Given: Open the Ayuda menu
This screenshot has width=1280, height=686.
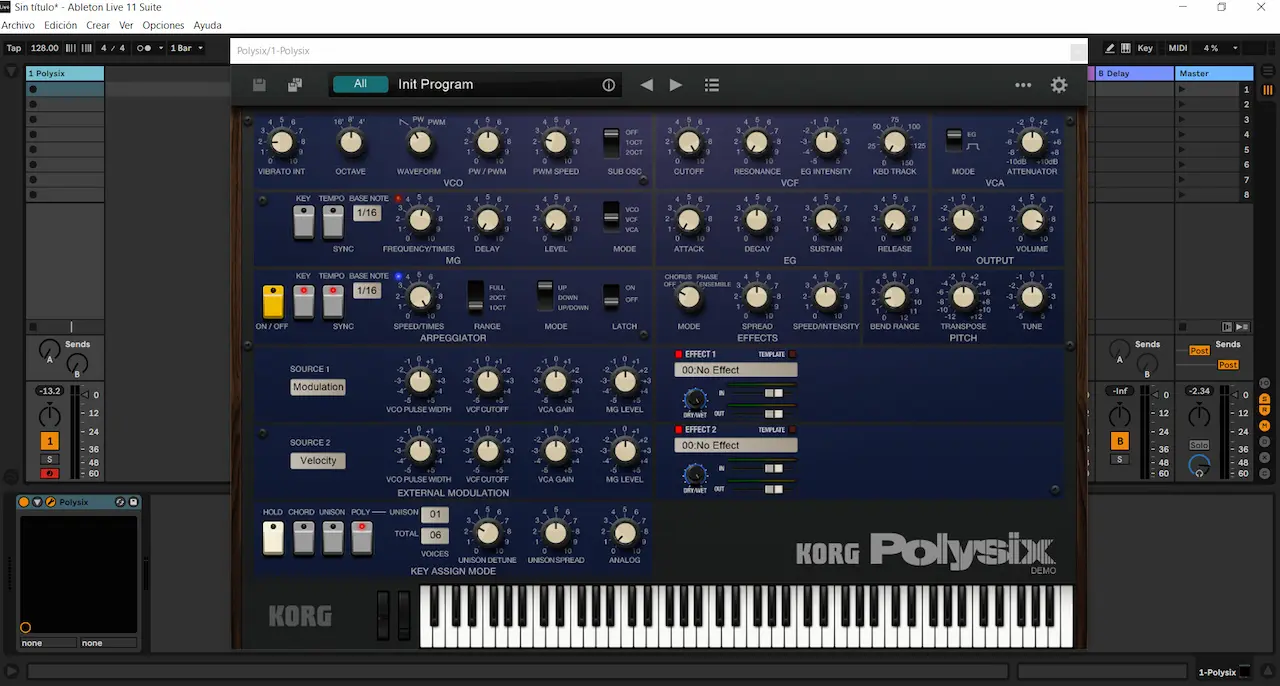Looking at the screenshot, I should 207,25.
